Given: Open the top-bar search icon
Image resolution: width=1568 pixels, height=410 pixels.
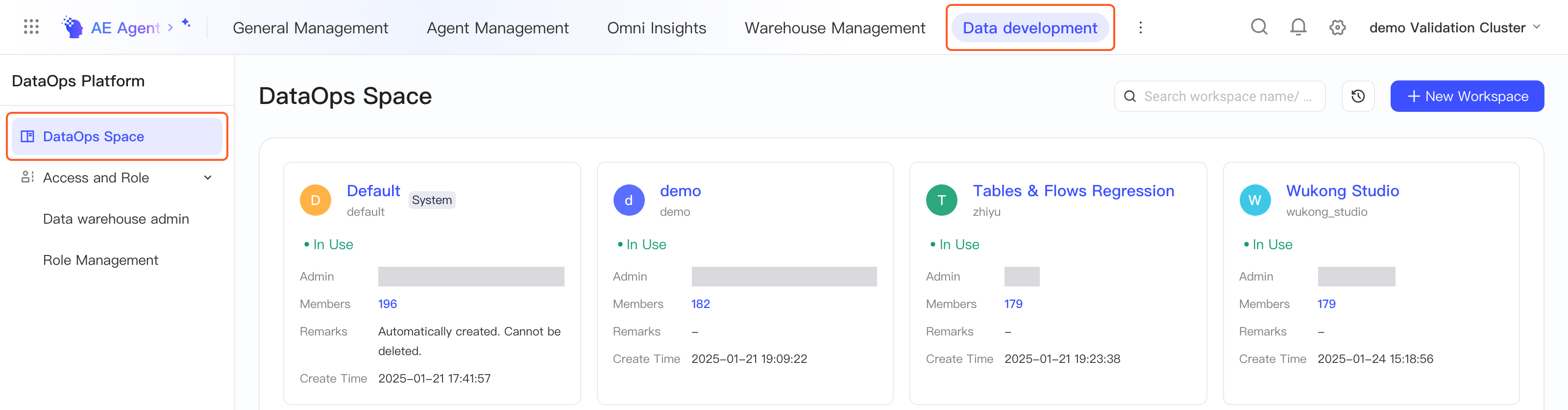Looking at the screenshot, I should tap(1259, 27).
